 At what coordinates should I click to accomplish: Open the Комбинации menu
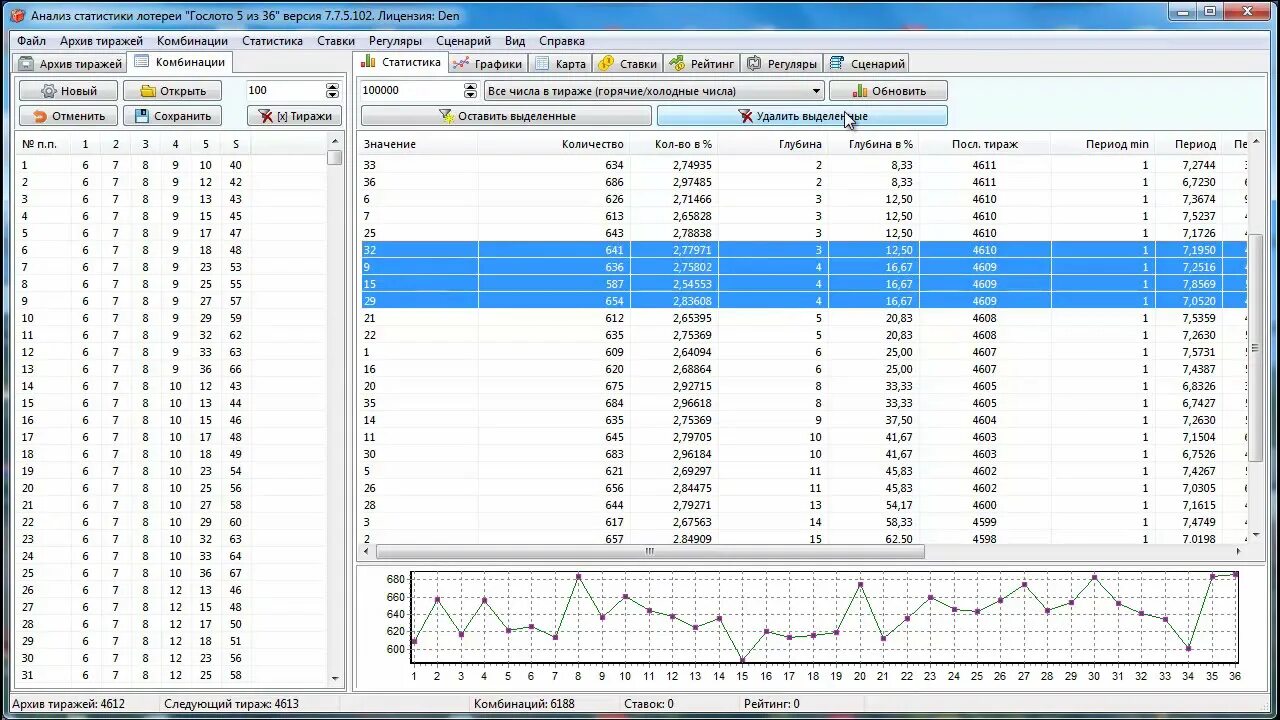click(193, 41)
